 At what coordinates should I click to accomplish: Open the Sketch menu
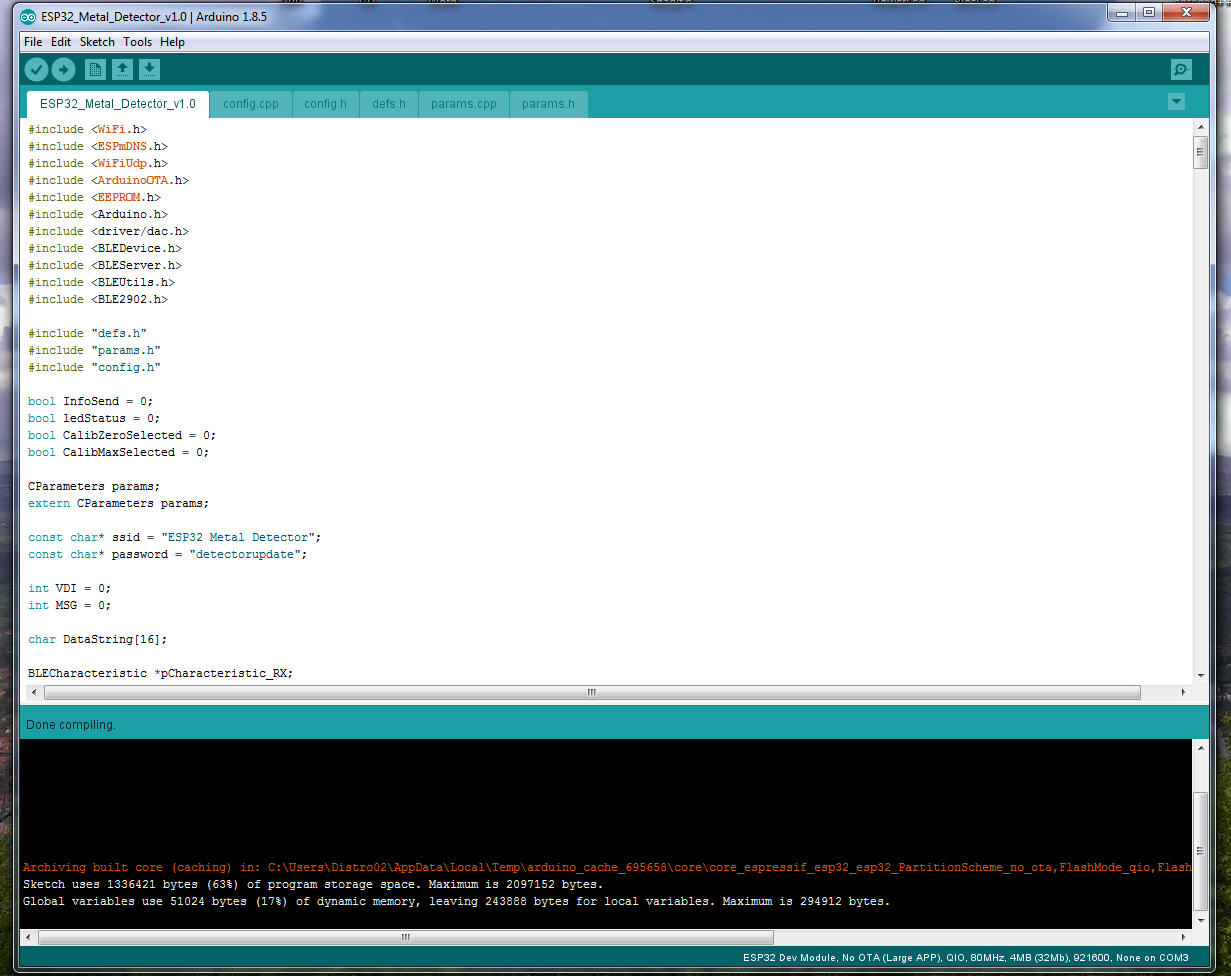click(97, 42)
